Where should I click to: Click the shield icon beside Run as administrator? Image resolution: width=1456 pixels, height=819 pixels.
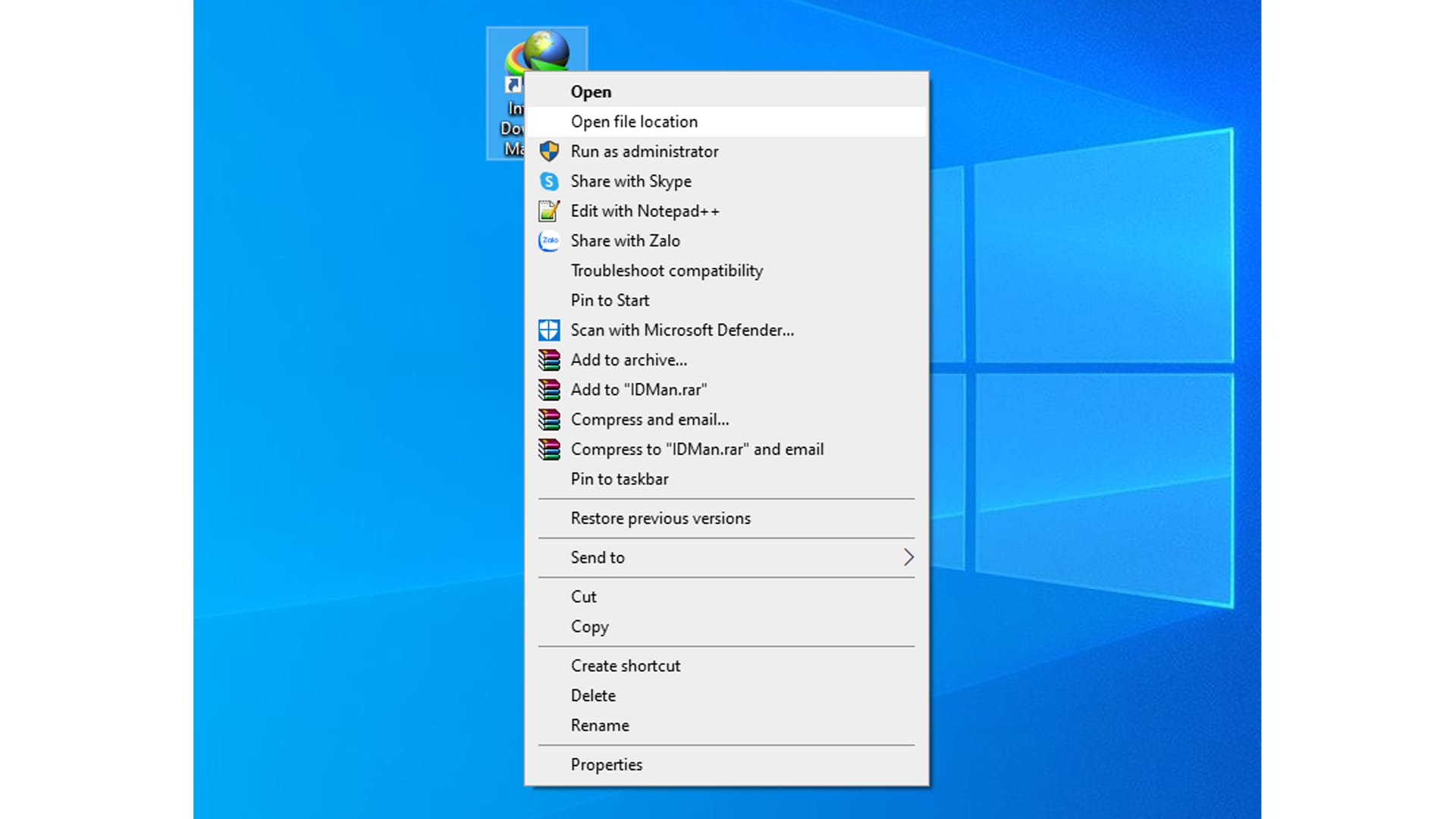click(x=549, y=151)
